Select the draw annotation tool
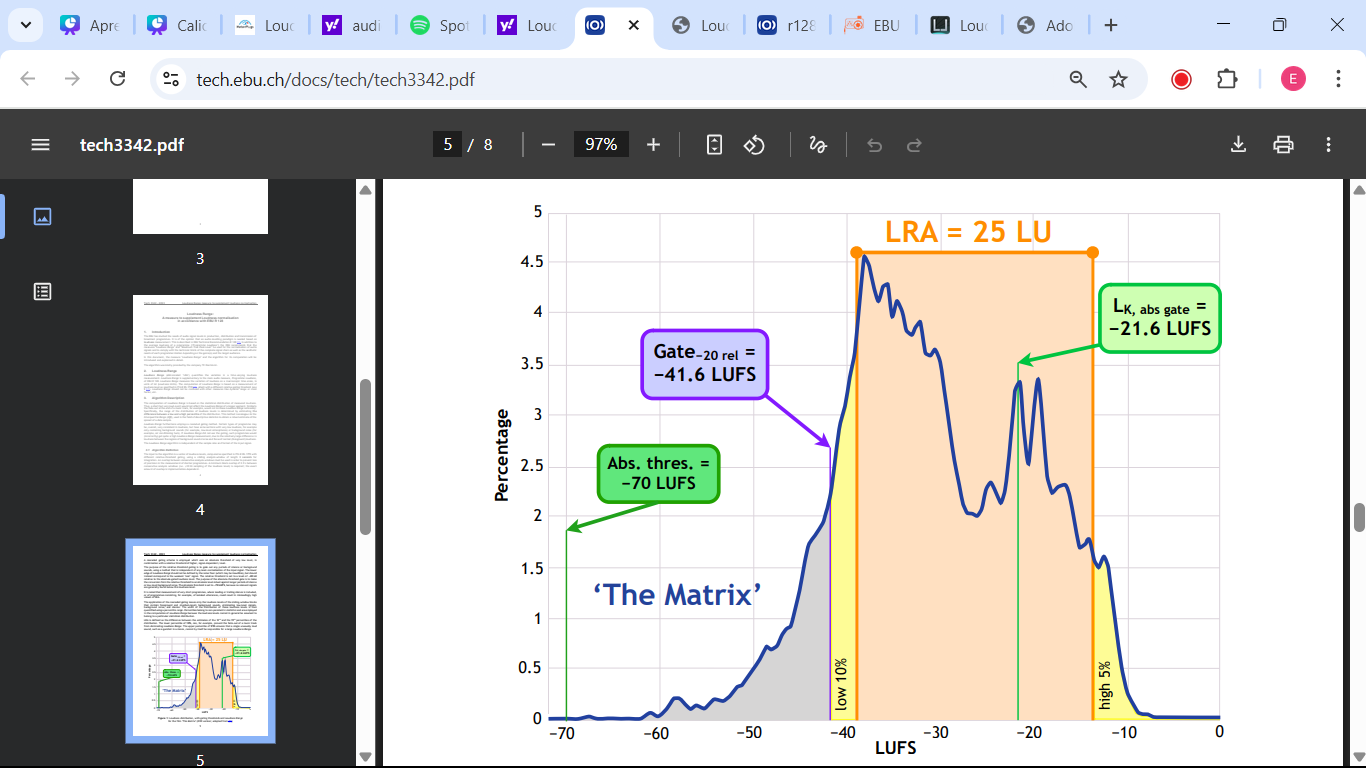Viewport: 1366px width, 768px height. pos(817,145)
